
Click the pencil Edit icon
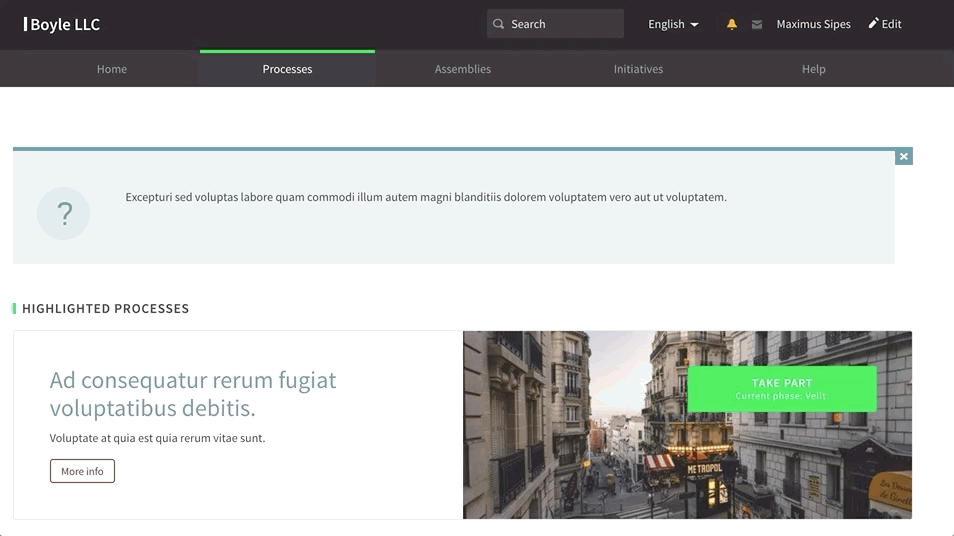pos(873,23)
